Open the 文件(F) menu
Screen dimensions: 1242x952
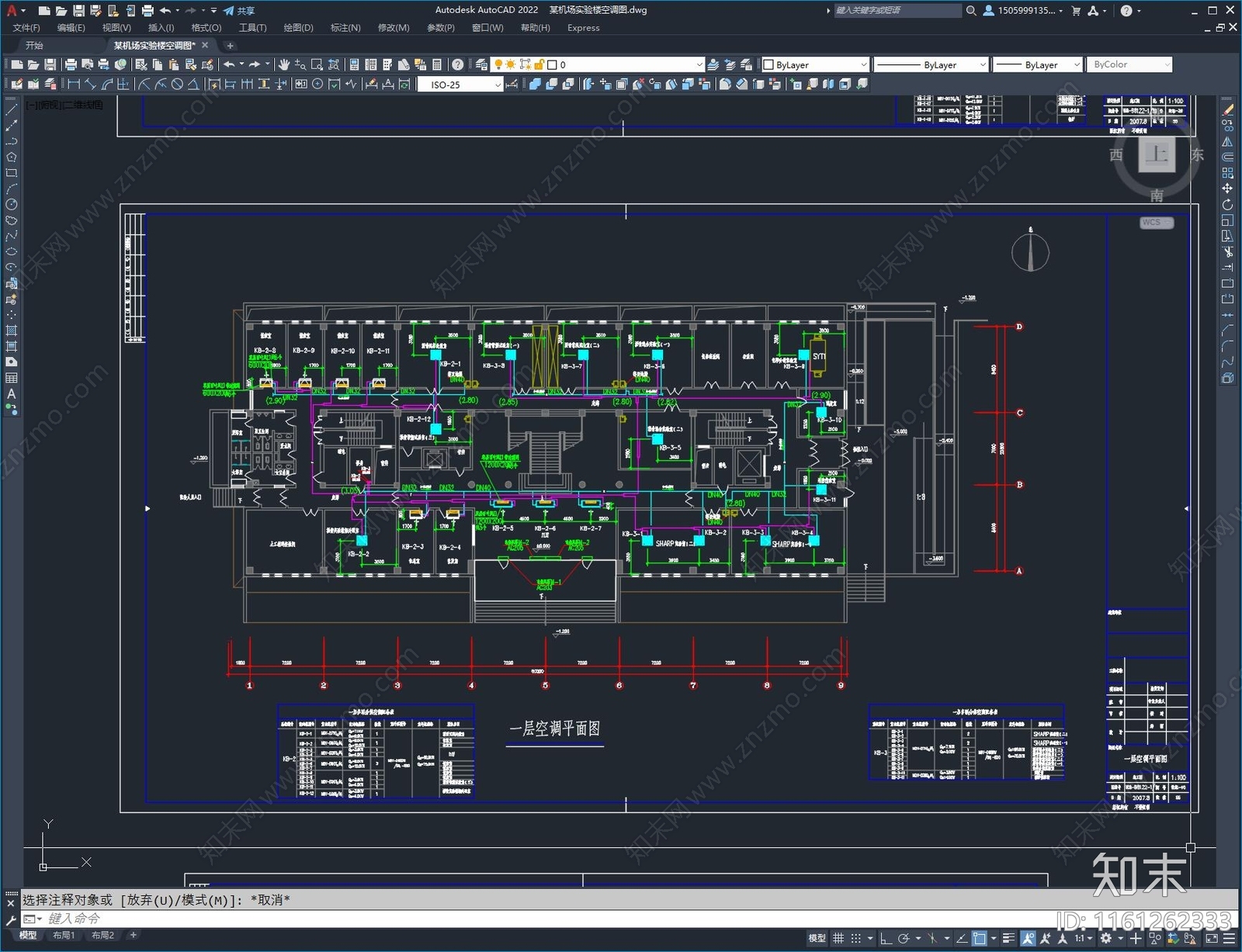(x=26, y=28)
